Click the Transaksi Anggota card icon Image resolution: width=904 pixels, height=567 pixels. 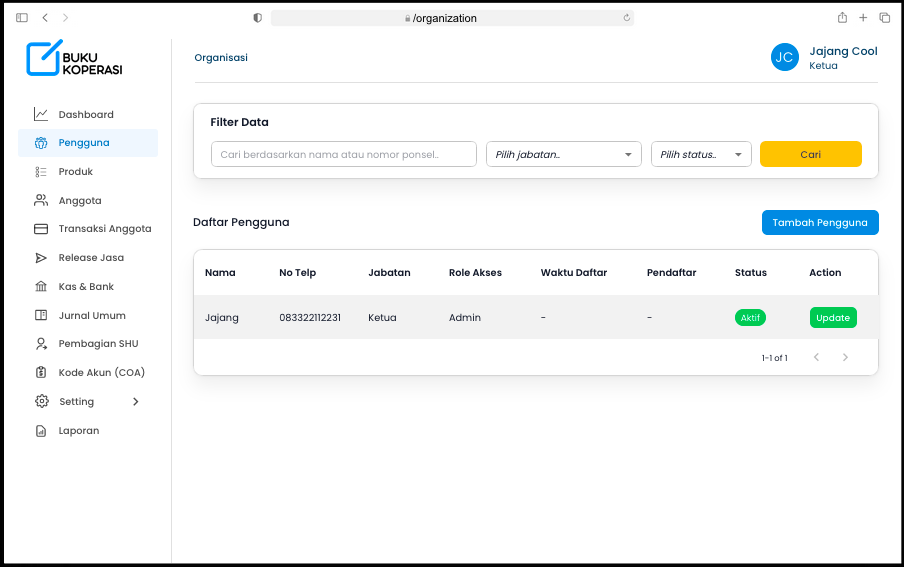[41, 229]
